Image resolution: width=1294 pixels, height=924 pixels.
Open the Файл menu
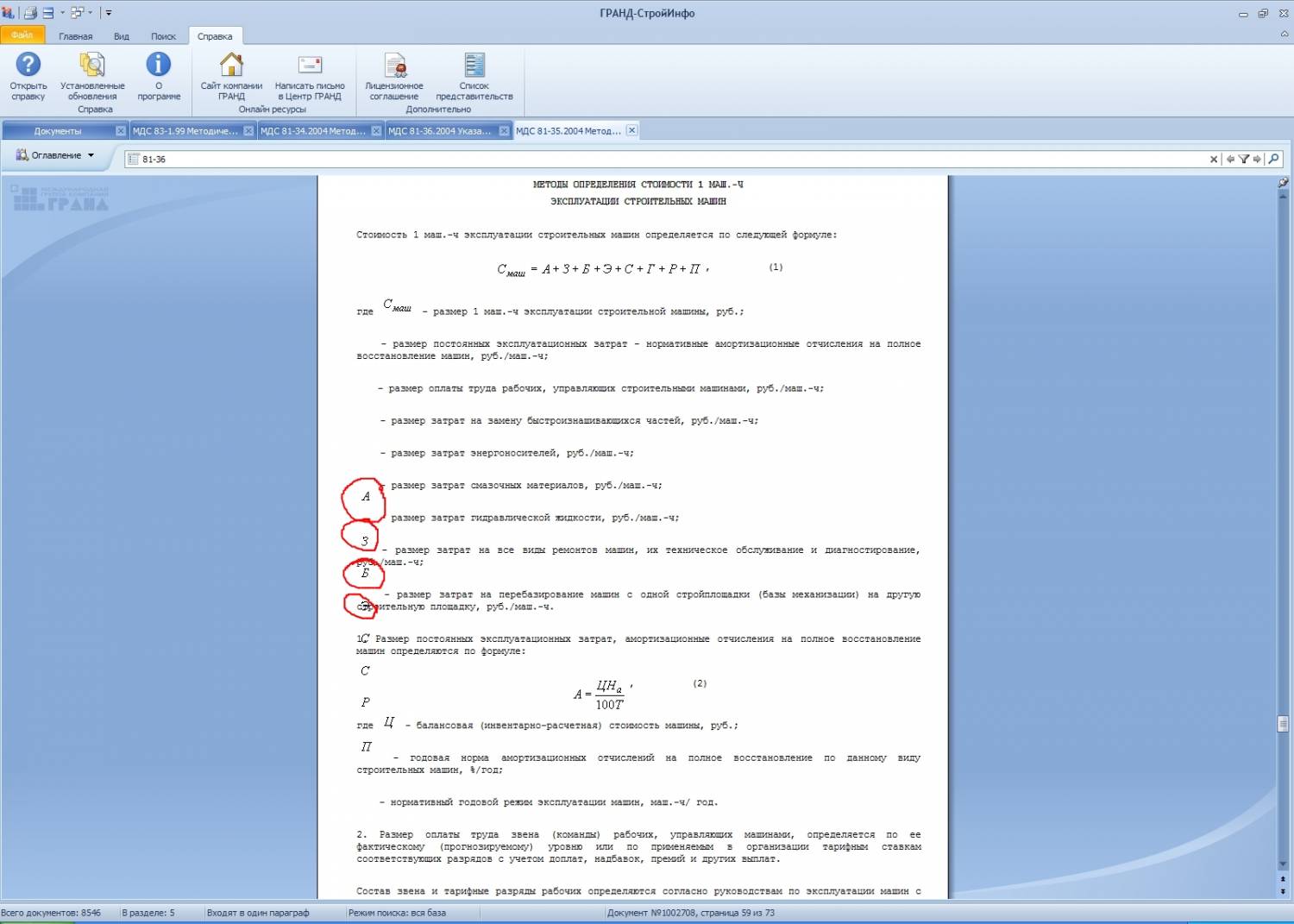(x=22, y=35)
